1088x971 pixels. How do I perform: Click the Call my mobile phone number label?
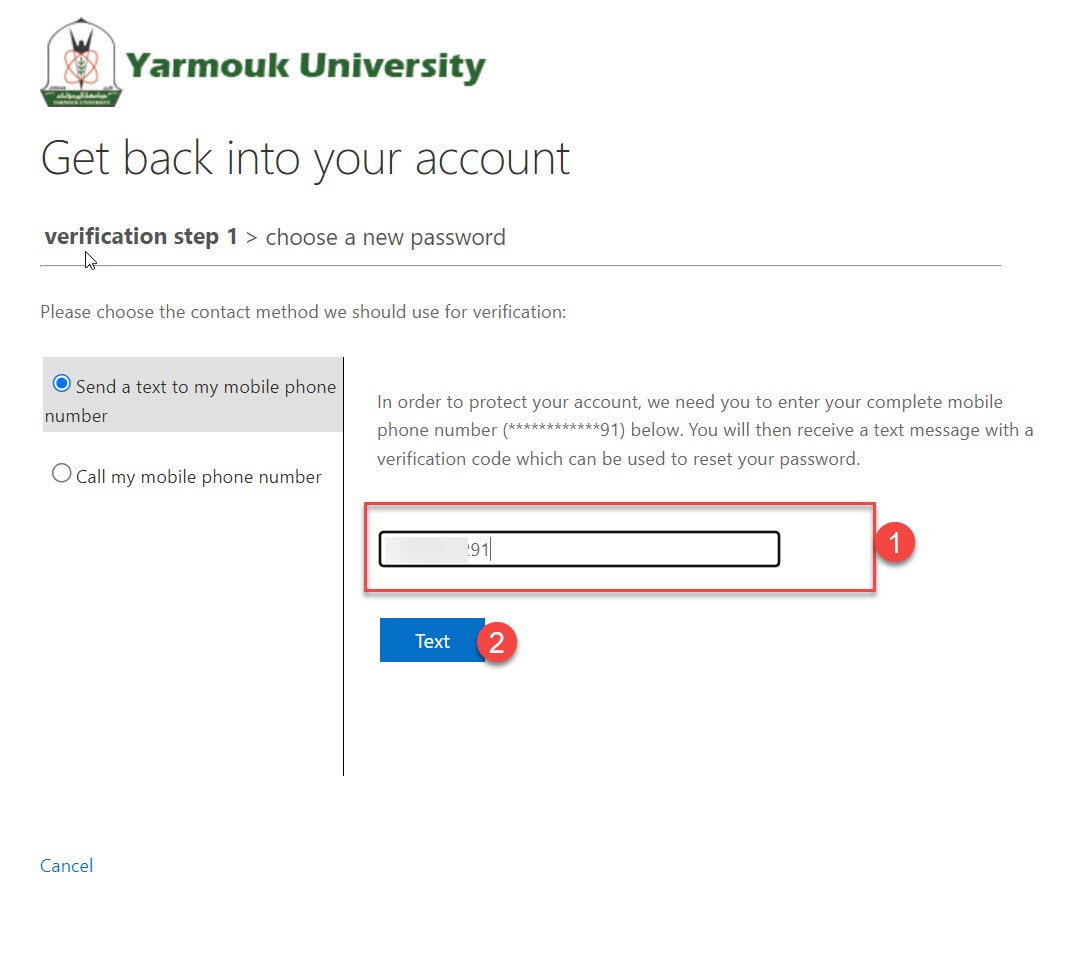point(198,477)
